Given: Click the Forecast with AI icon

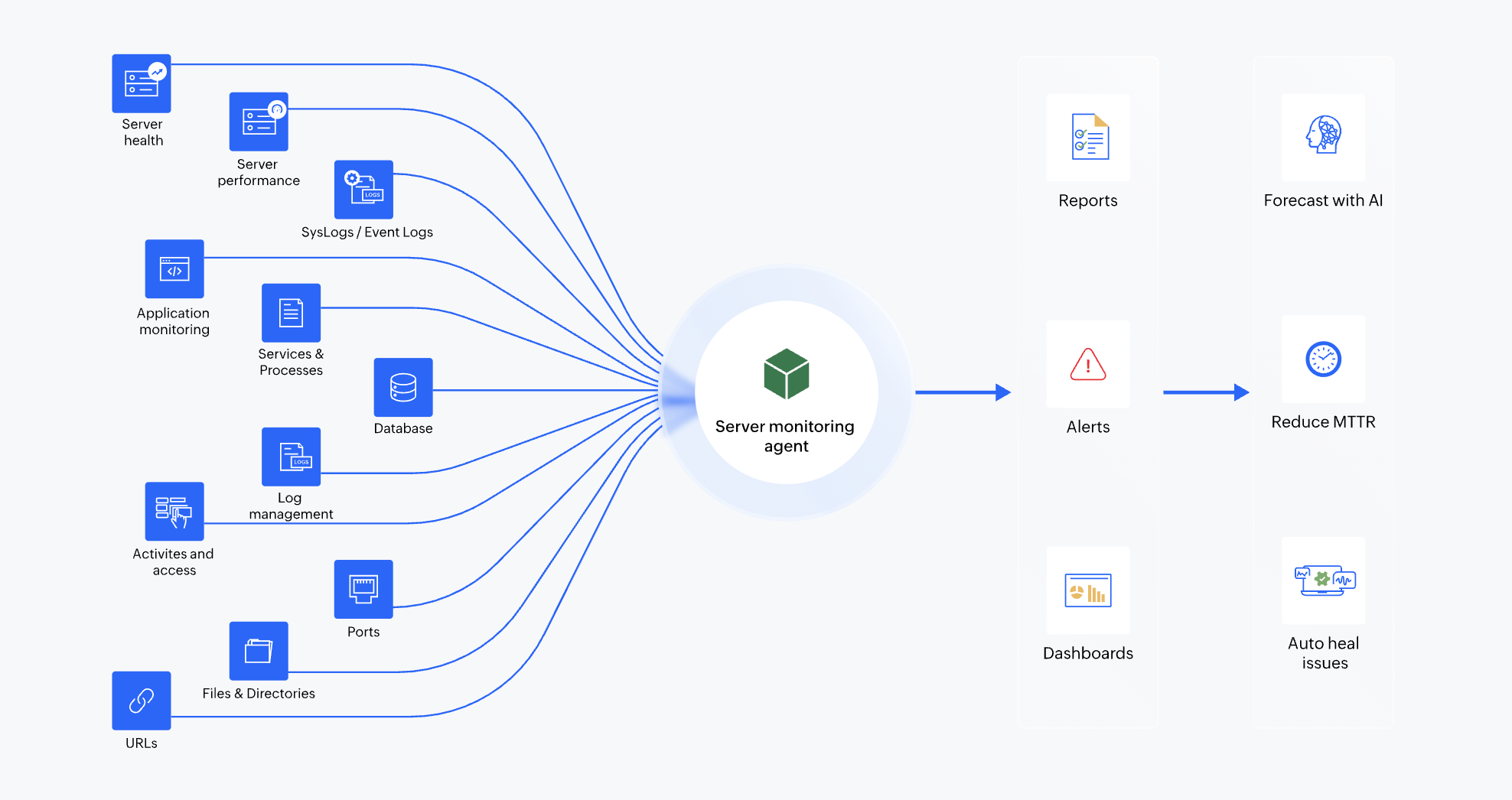Looking at the screenshot, I should coord(1324,137).
